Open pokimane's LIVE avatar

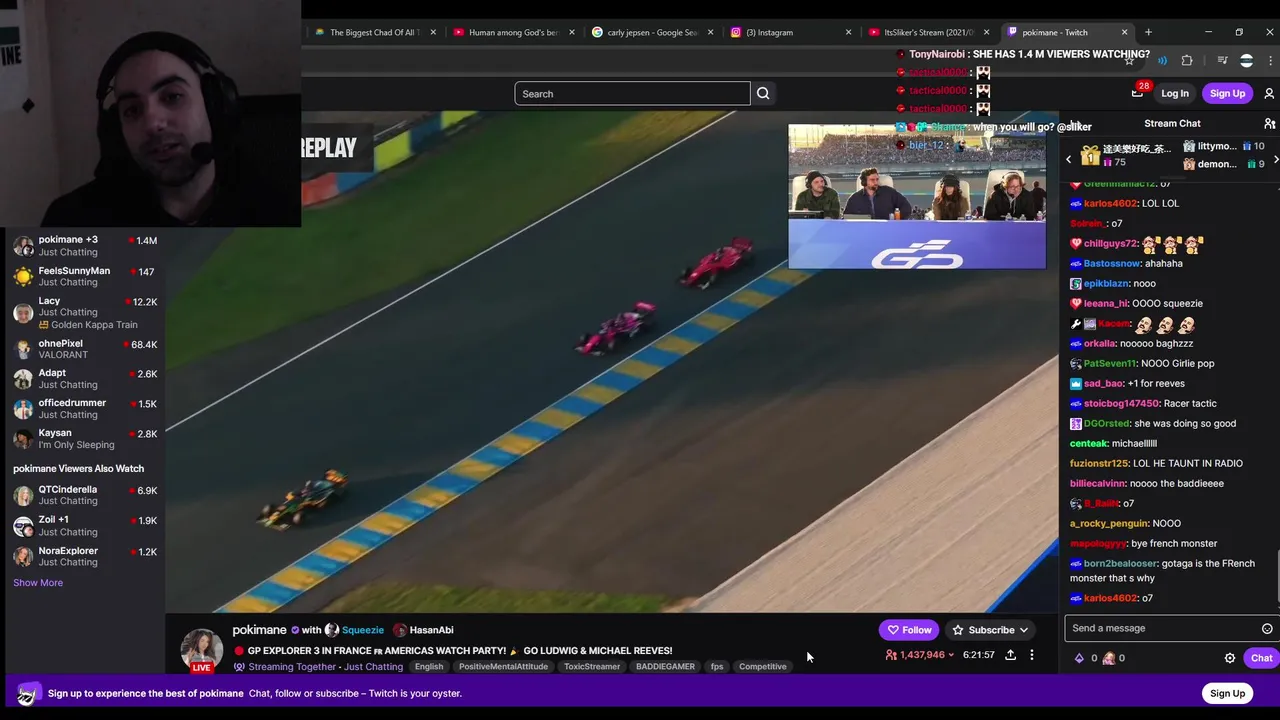(201, 650)
